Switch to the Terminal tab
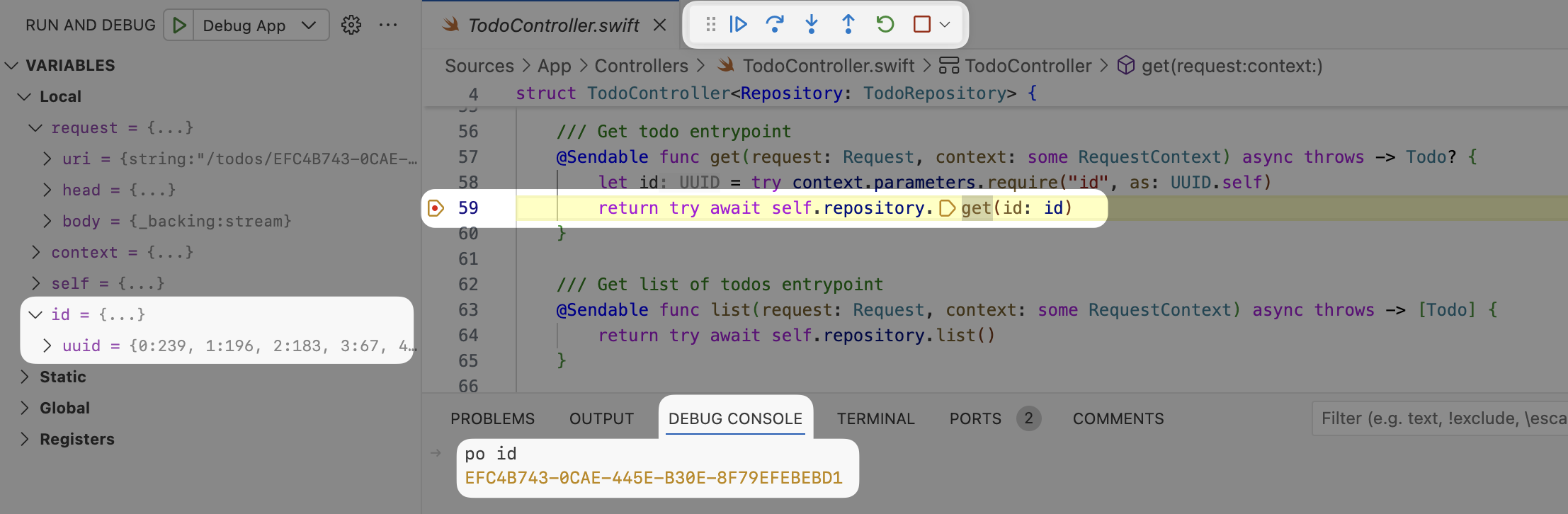The image size is (1568, 514). 875,419
